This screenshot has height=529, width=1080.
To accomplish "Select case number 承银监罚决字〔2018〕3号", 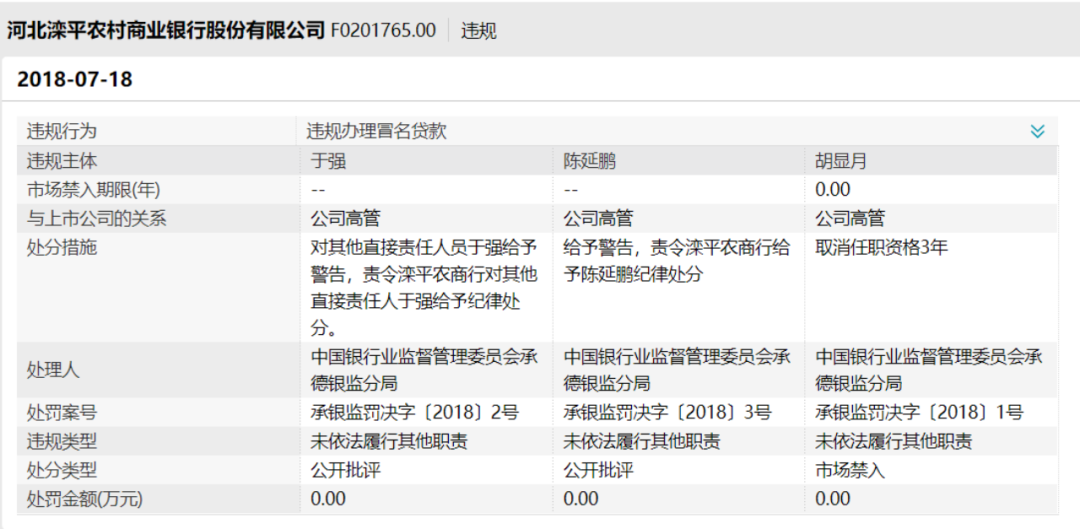I will click(667, 413).
